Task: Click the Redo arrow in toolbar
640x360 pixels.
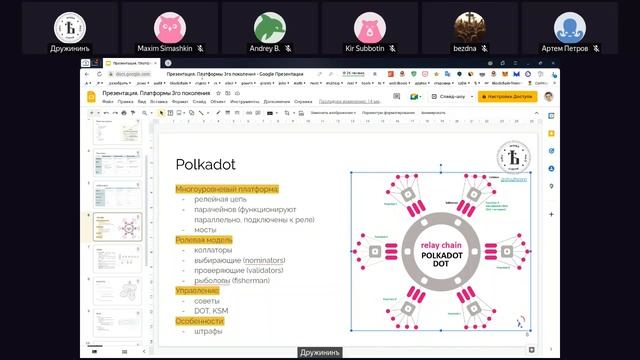Action: (115, 113)
